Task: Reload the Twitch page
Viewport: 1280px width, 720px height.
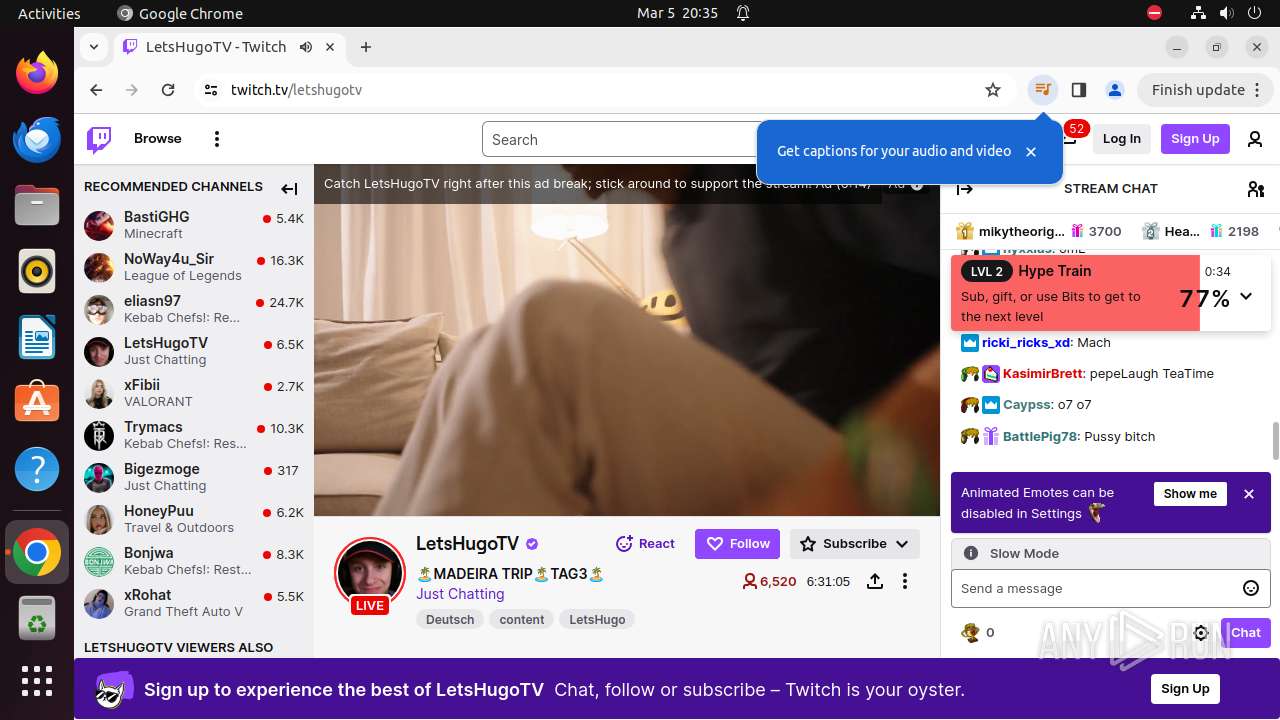Action: 168,90
